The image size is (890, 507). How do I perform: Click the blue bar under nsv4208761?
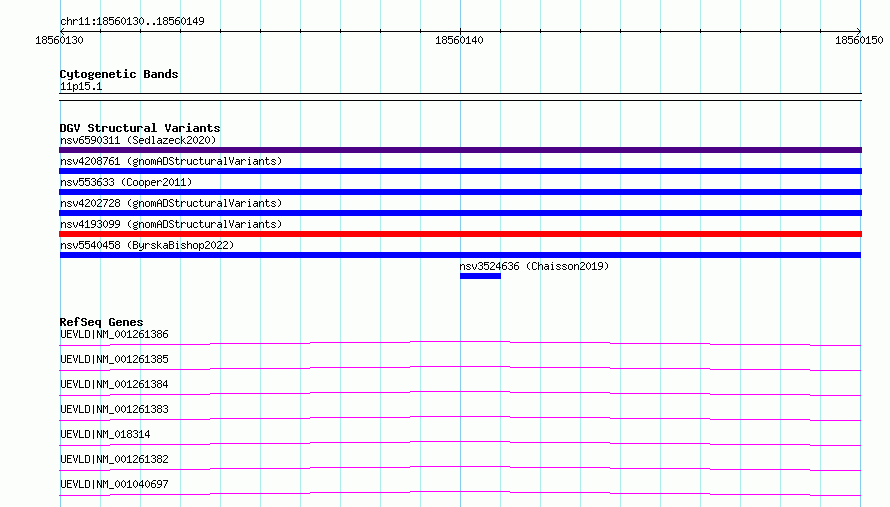tap(460, 171)
